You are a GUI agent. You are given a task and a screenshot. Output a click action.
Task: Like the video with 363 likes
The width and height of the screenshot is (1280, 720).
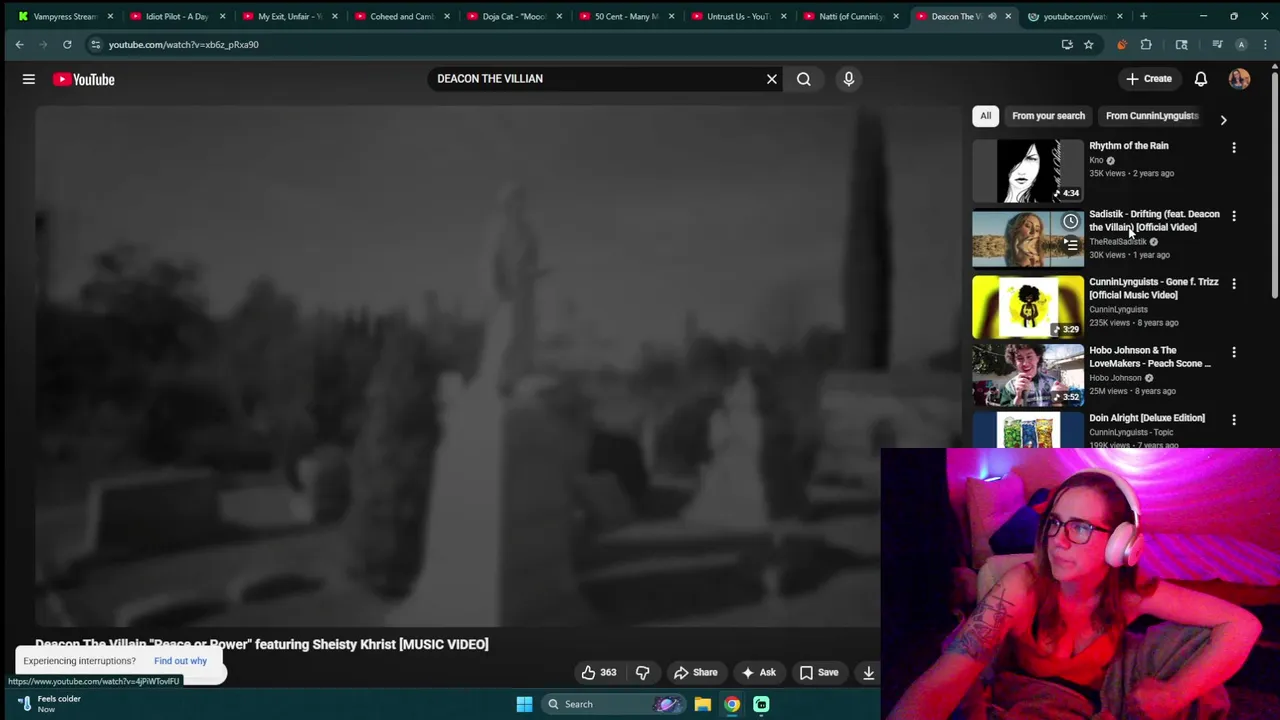598,673
